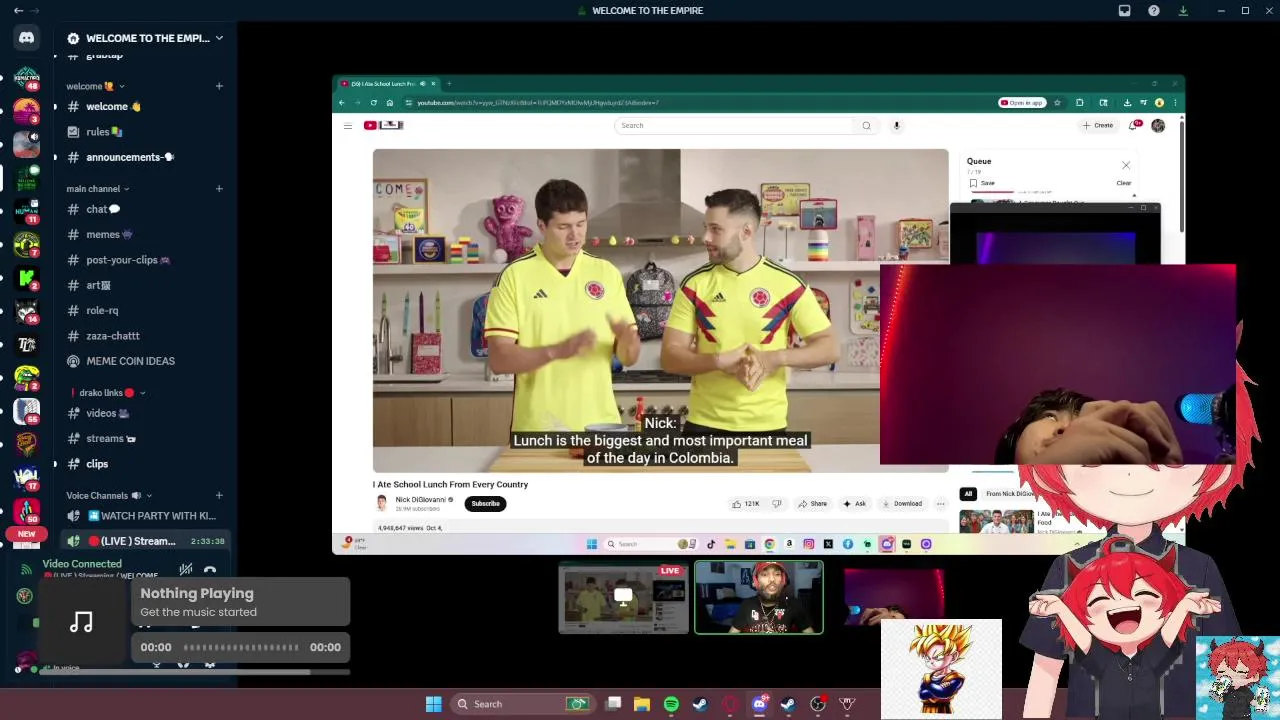Open more actions ellipsis under the video
The image size is (1280, 720).
[940, 503]
